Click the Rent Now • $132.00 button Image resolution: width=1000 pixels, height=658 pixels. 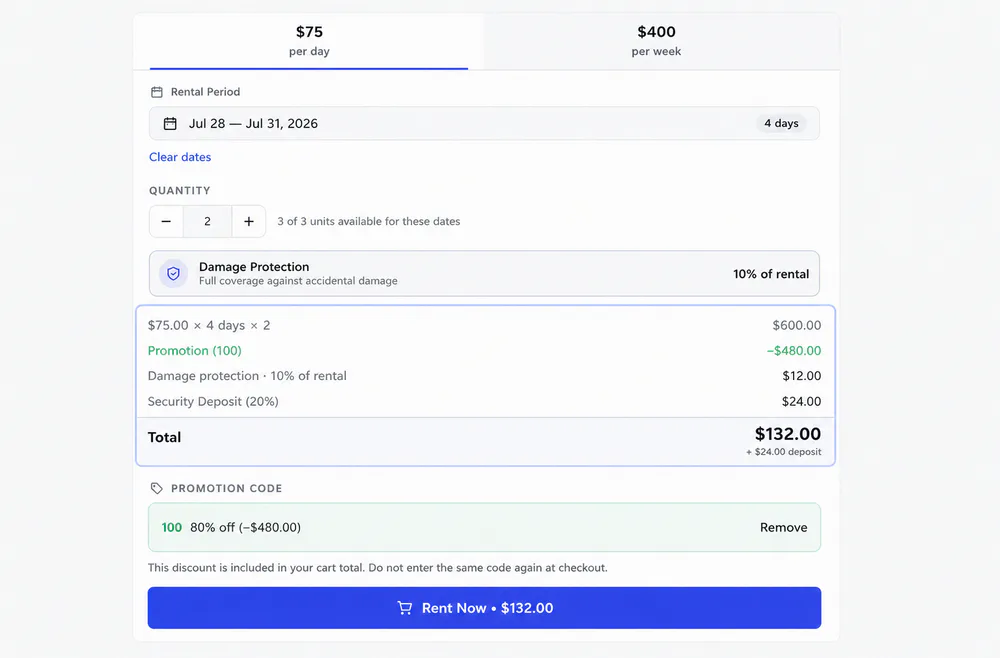pyautogui.click(x=484, y=608)
